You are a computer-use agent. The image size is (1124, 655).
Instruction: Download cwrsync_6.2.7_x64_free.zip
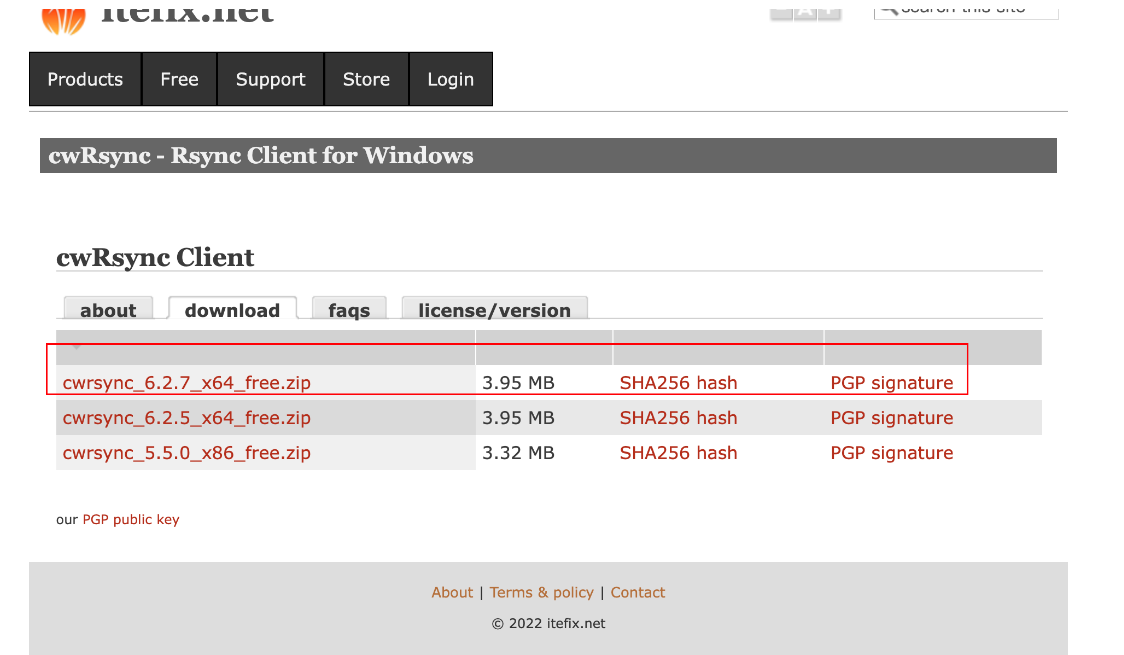[x=186, y=383]
